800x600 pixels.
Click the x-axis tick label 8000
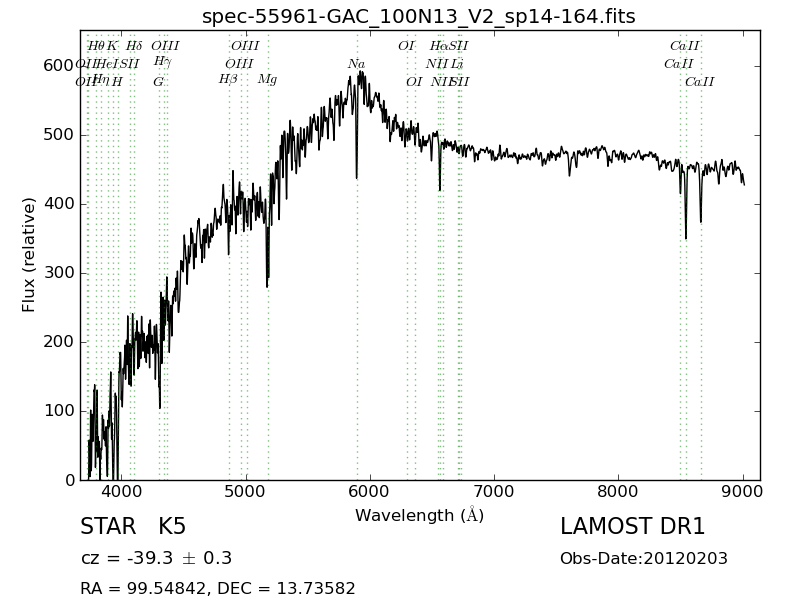pos(618,492)
